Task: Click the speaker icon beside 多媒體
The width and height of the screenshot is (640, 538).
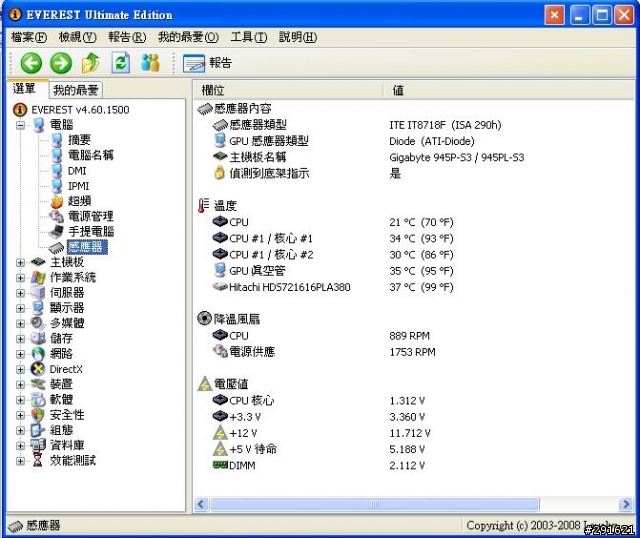Action: pyautogui.click(x=38, y=323)
